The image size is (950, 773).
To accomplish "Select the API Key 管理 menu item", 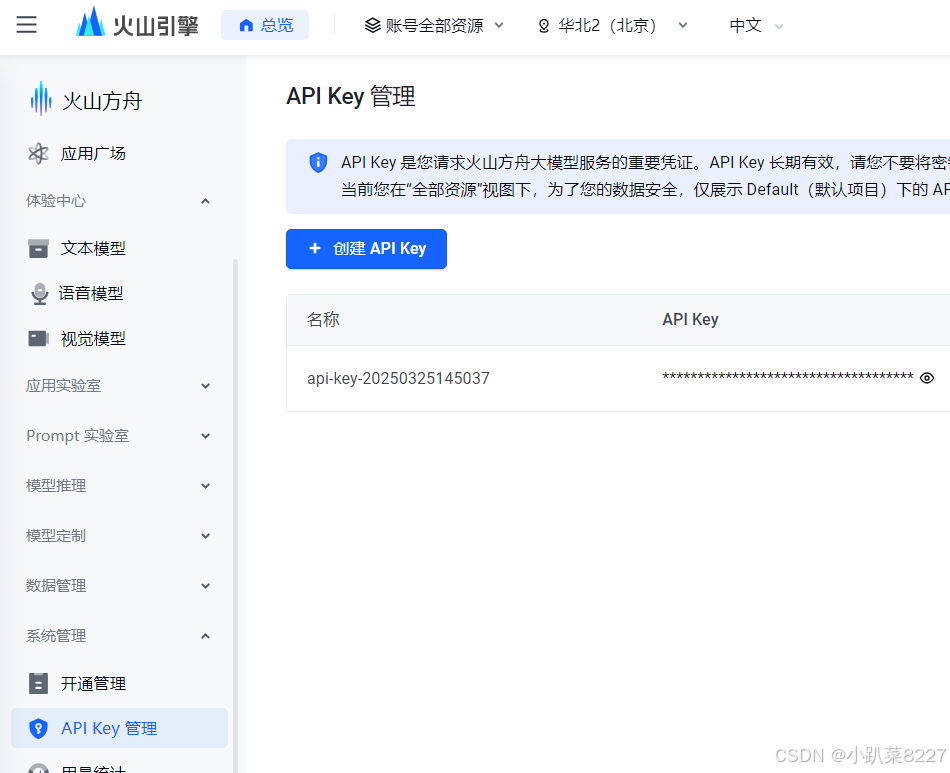I will 119,728.
